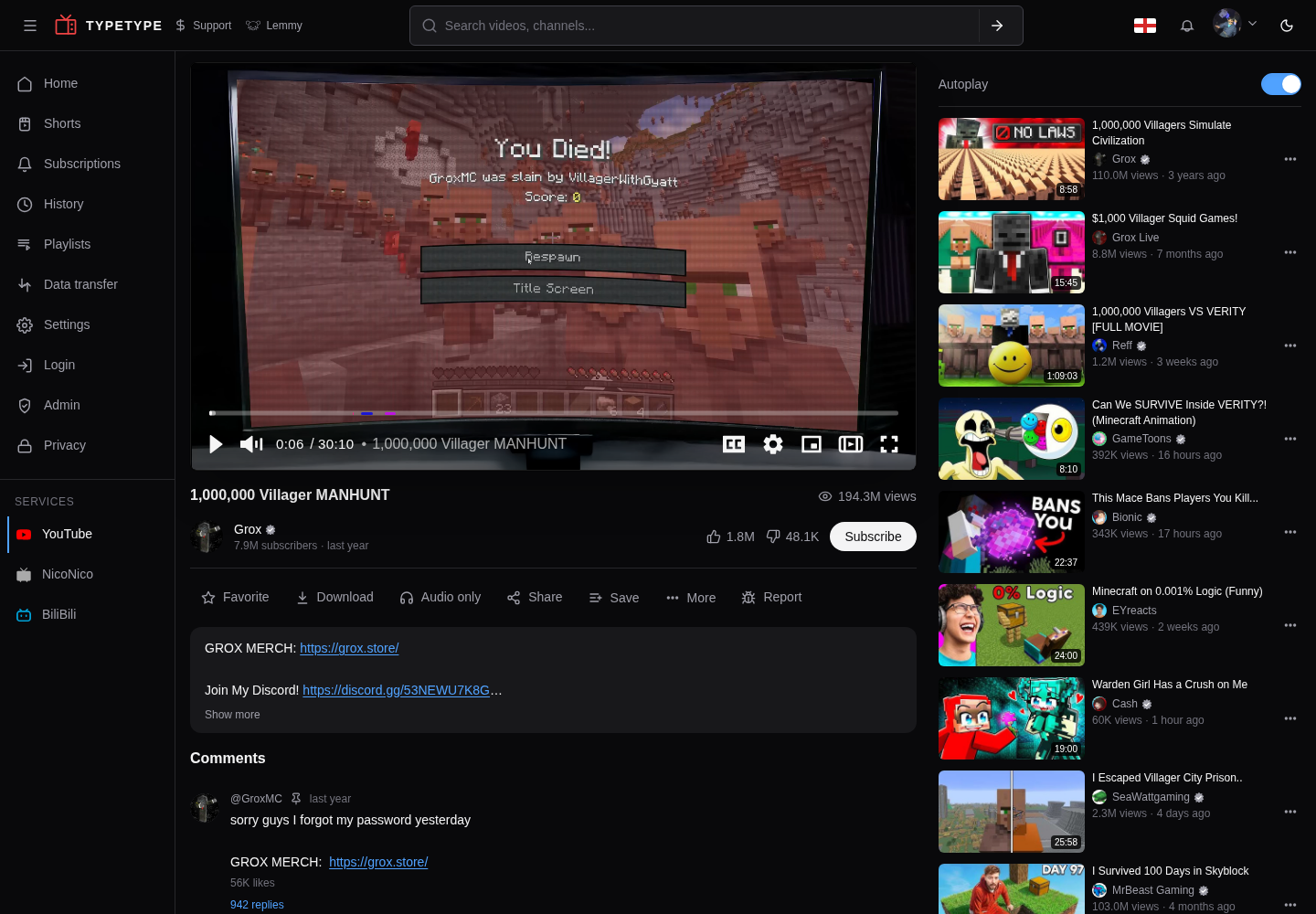Toggle the sidebar with the hamburger menu

pyautogui.click(x=30, y=26)
